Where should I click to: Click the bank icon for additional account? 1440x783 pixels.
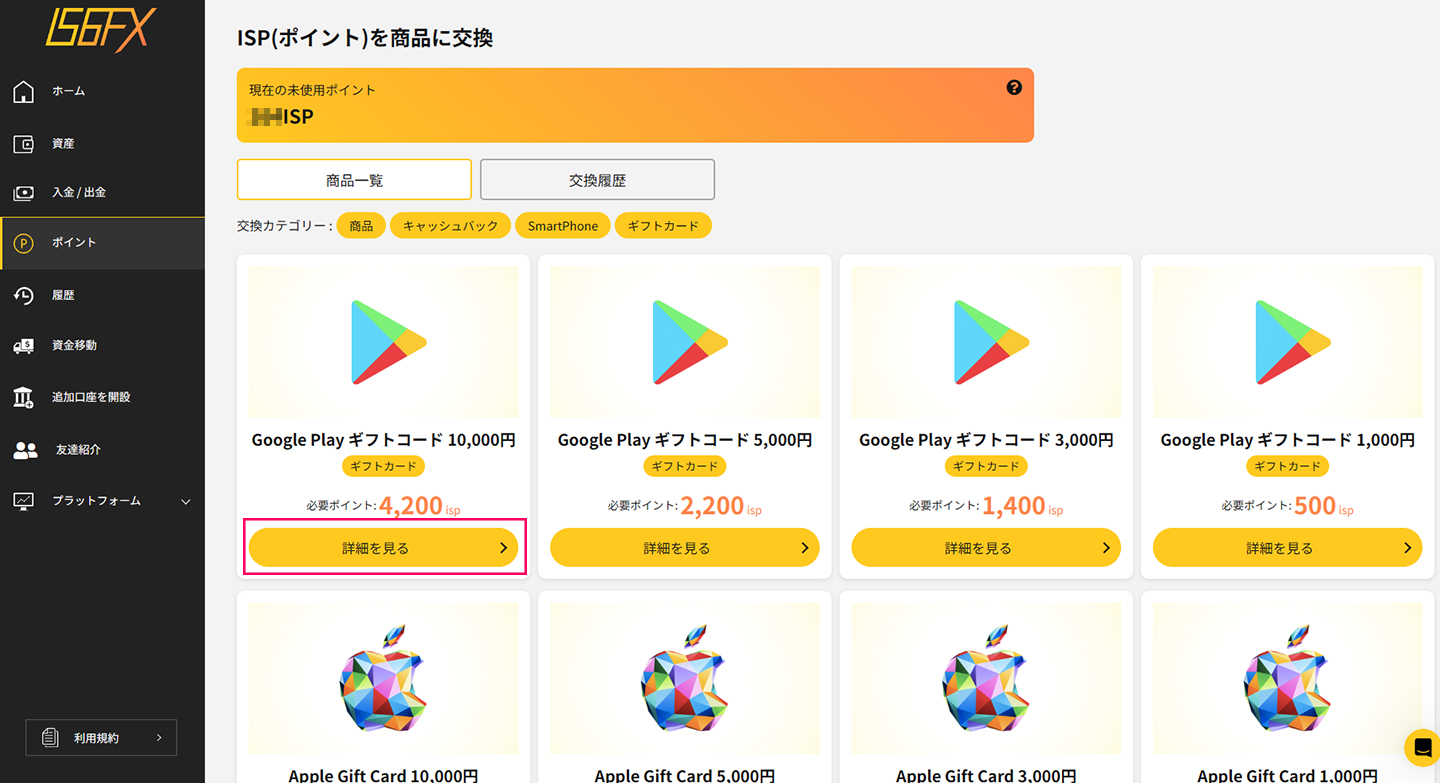click(24, 397)
